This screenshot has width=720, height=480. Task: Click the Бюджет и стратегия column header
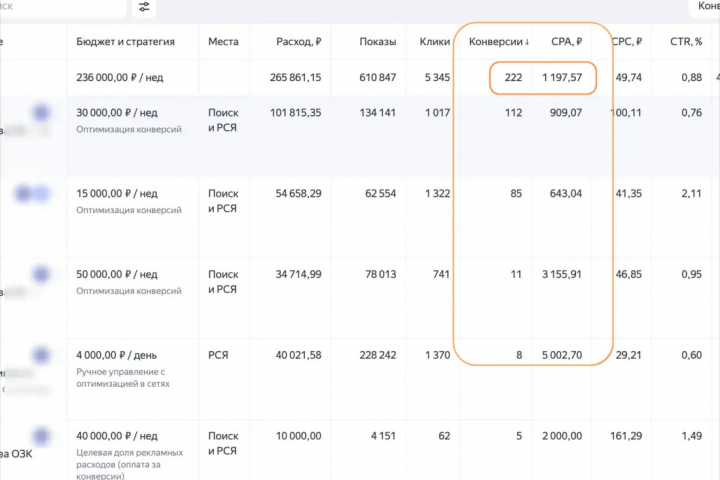point(125,42)
